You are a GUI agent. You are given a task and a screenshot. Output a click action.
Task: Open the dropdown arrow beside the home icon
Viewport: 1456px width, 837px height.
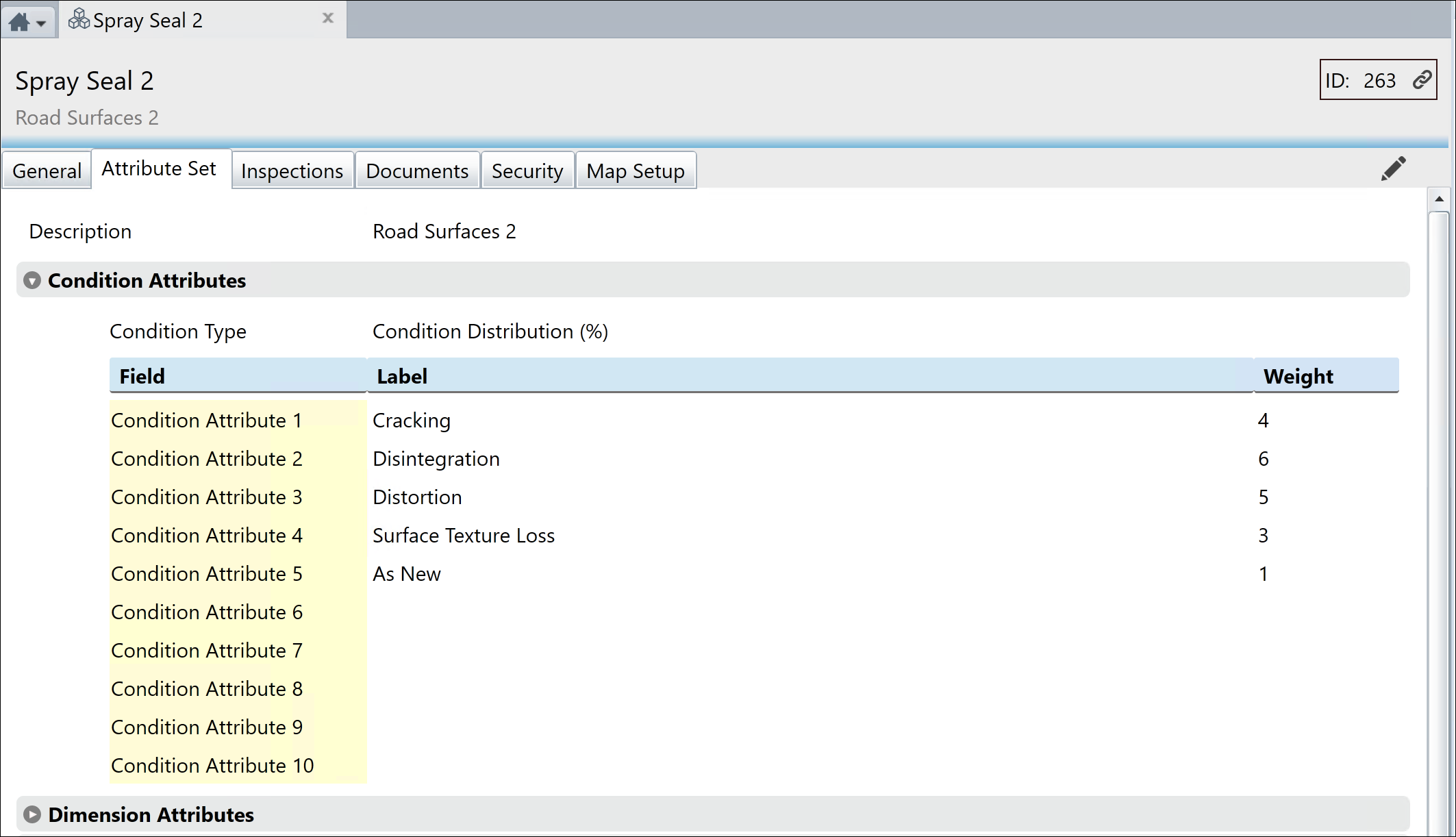tap(42, 24)
